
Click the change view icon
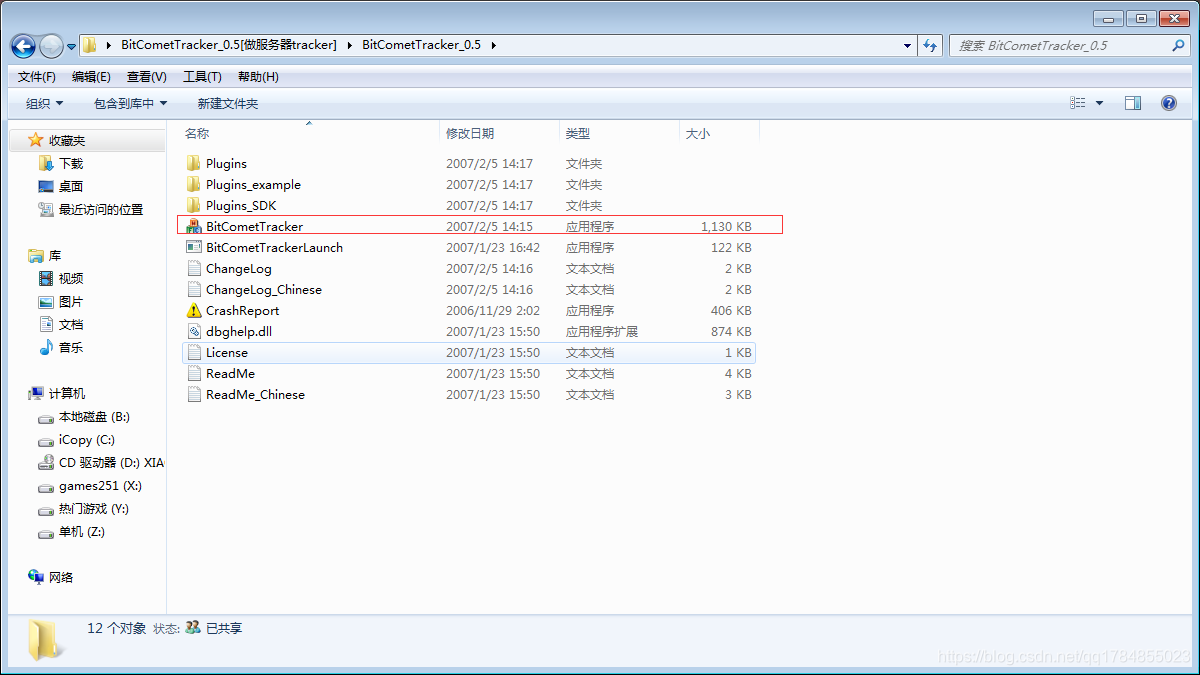(x=1078, y=103)
